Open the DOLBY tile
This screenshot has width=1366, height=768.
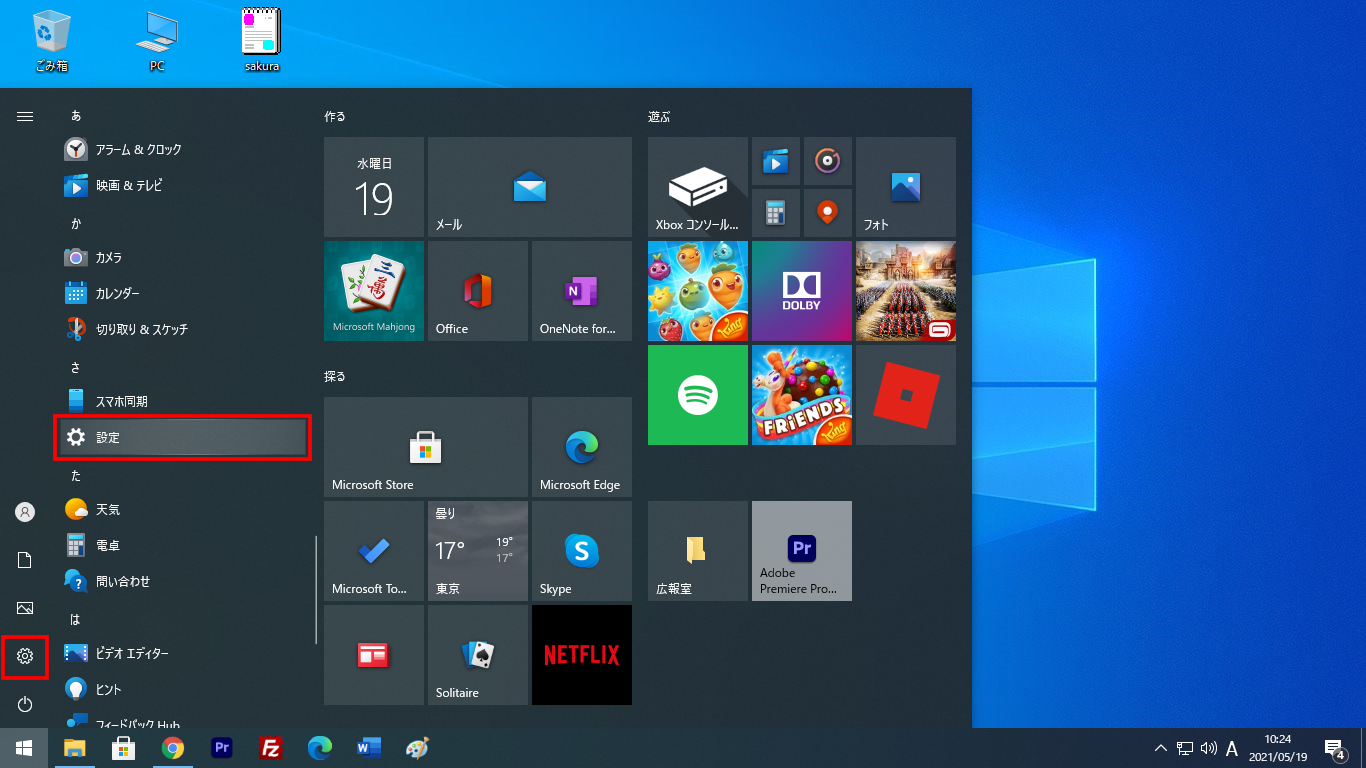802,291
